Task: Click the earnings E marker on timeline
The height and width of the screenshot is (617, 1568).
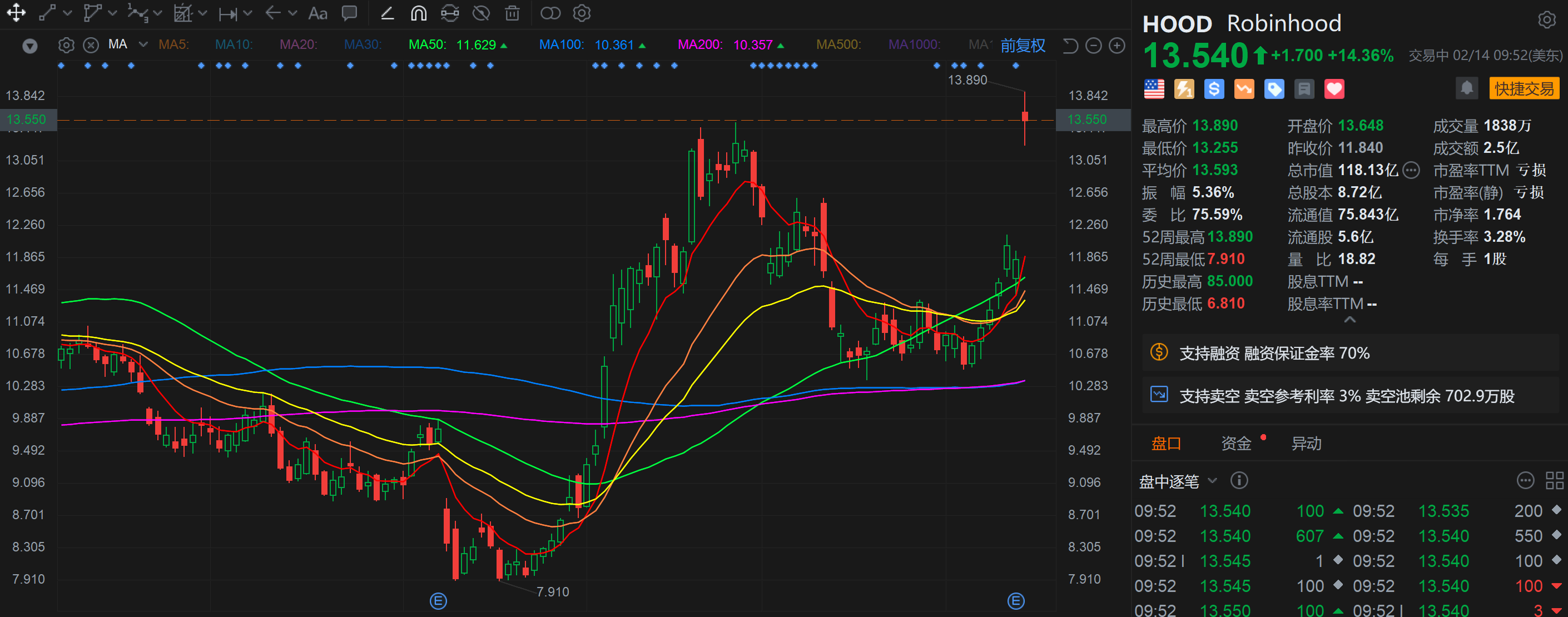Action: [x=438, y=601]
